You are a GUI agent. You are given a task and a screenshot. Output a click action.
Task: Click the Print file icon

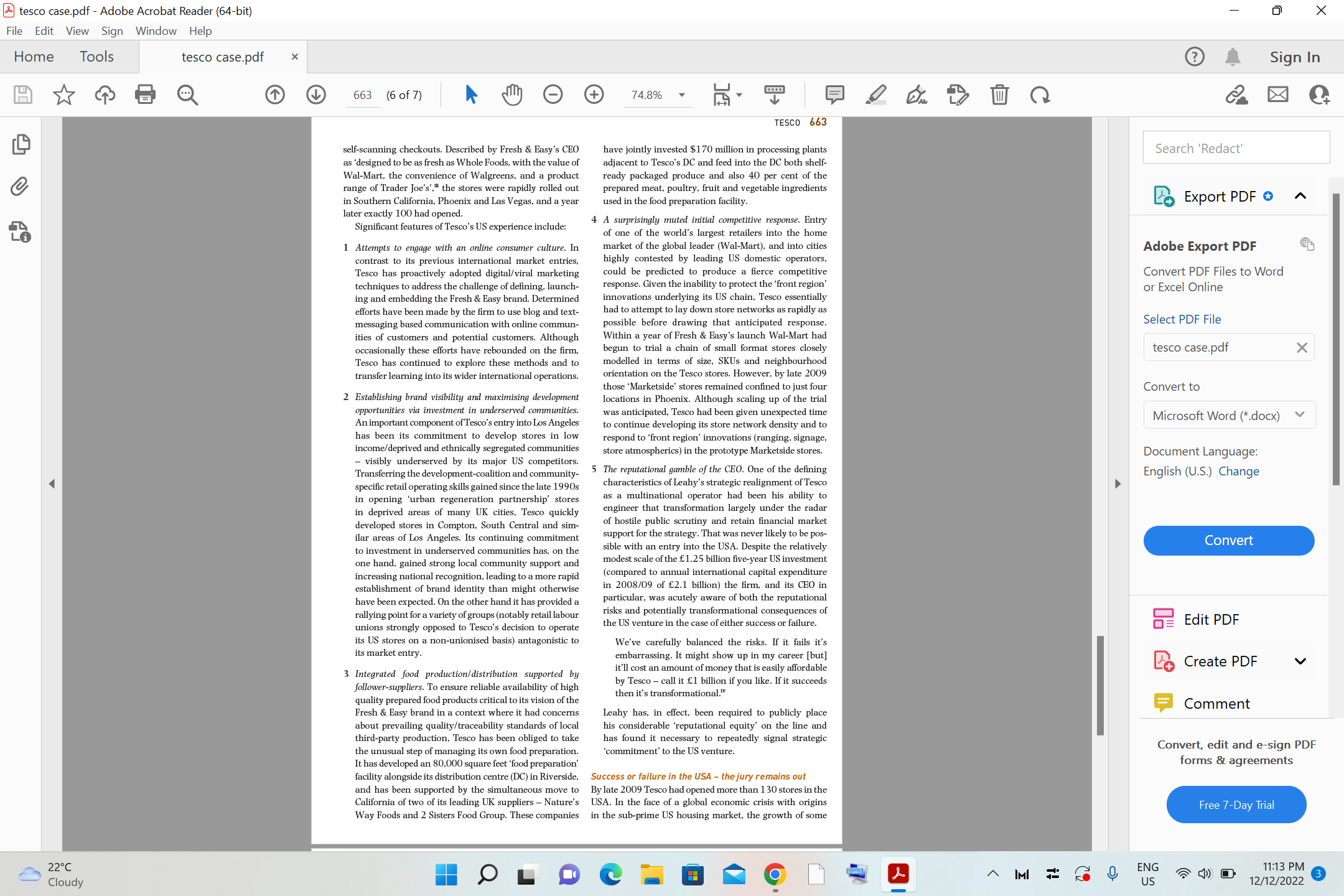pos(145,95)
